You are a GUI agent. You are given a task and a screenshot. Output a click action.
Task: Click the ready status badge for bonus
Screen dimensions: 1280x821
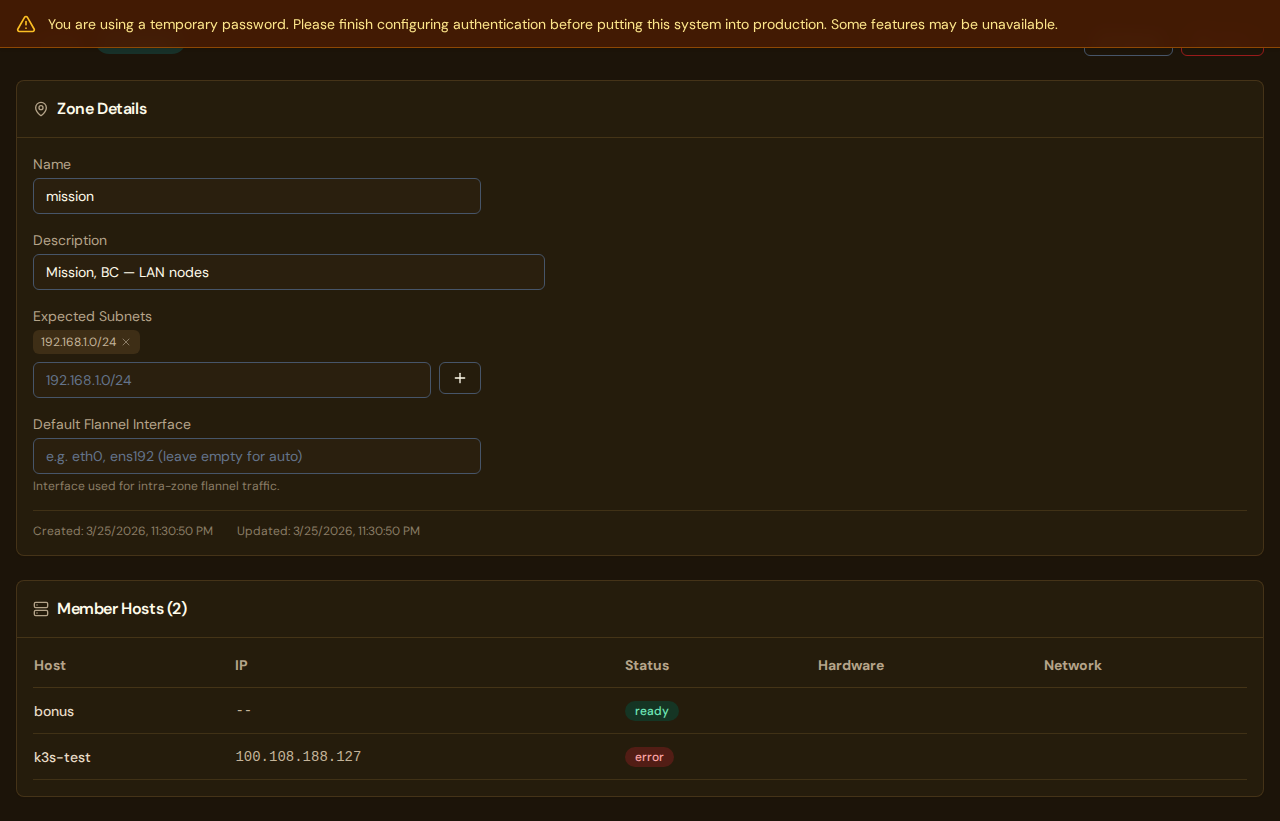[x=651, y=710]
